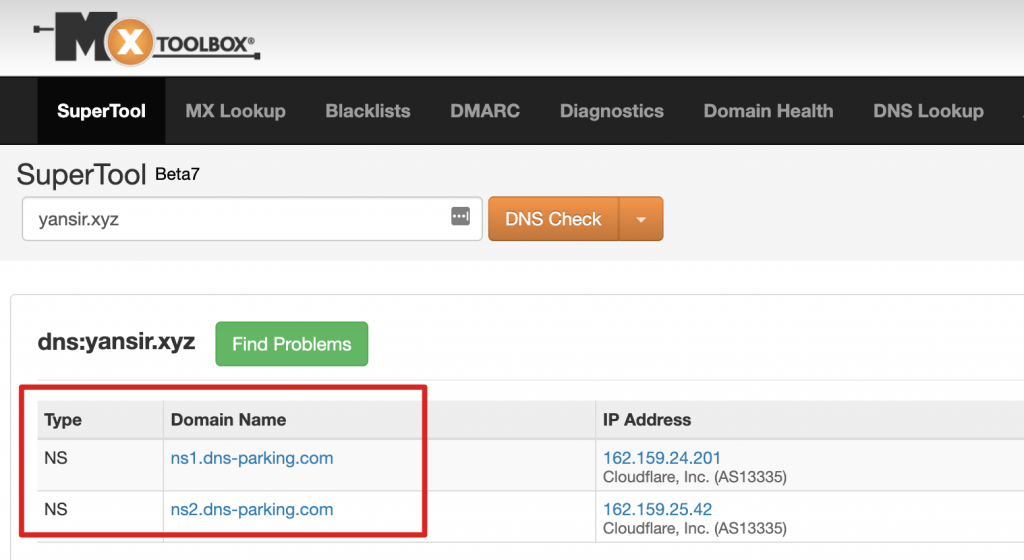This screenshot has height=560, width=1024.
Task: Navigate to the Domain Health tab
Action: click(768, 111)
